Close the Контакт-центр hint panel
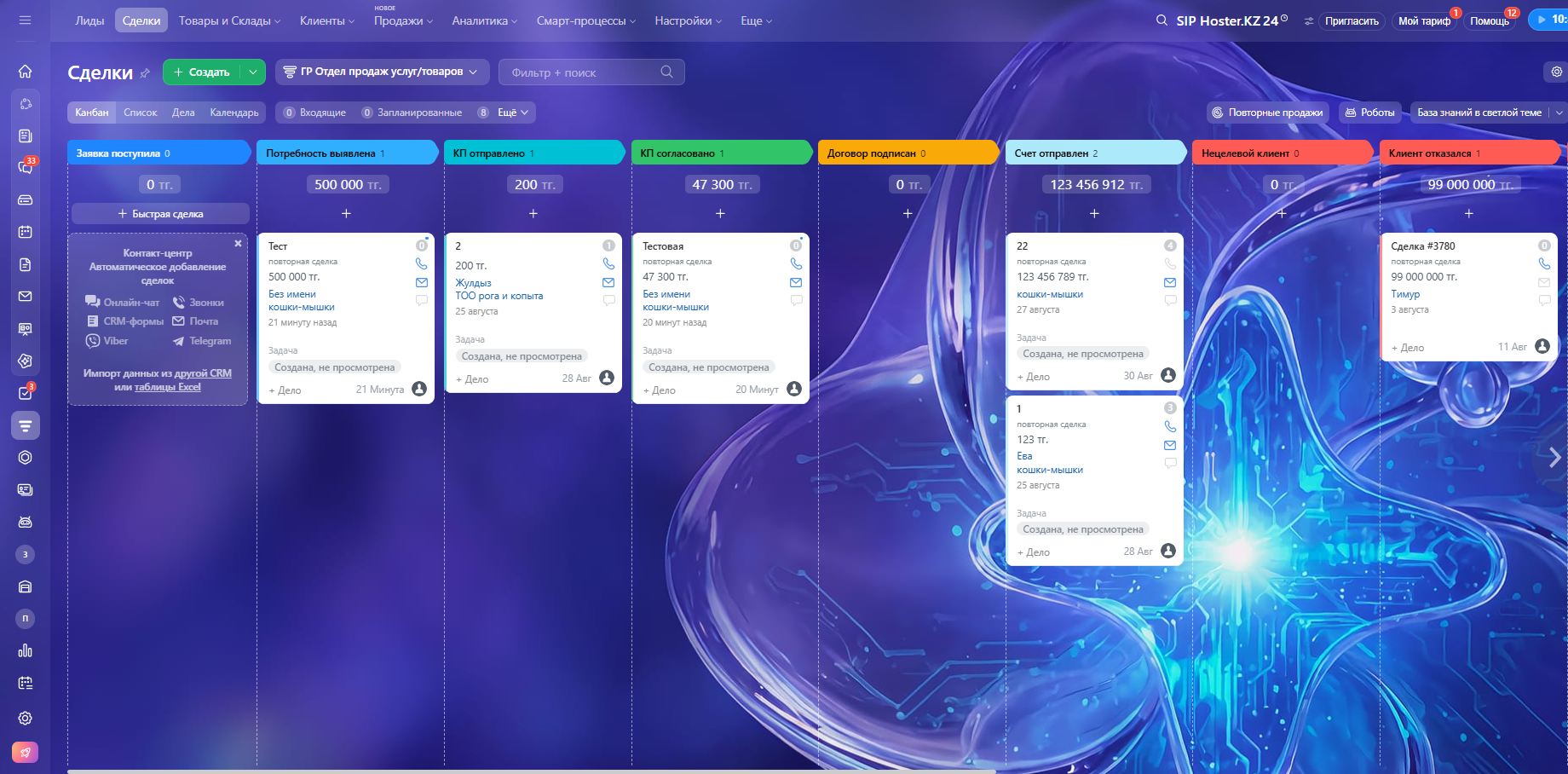The image size is (1568, 774). pos(238,244)
